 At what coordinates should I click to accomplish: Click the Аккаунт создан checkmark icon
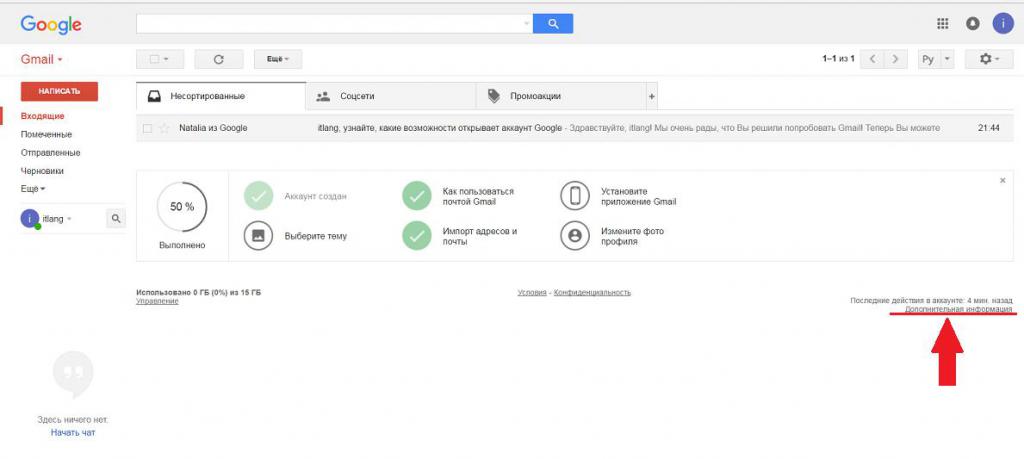click(259, 196)
